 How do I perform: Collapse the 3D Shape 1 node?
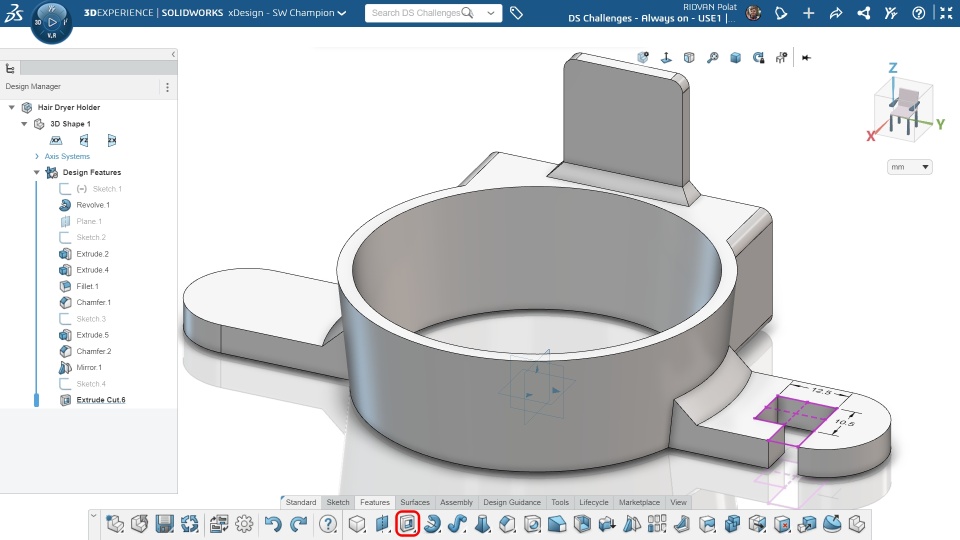coord(24,124)
